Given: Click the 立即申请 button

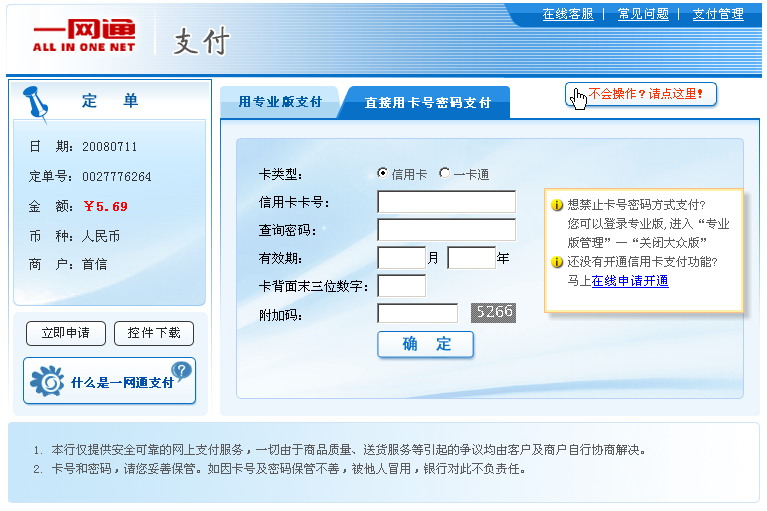Looking at the screenshot, I should [x=66, y=333].
